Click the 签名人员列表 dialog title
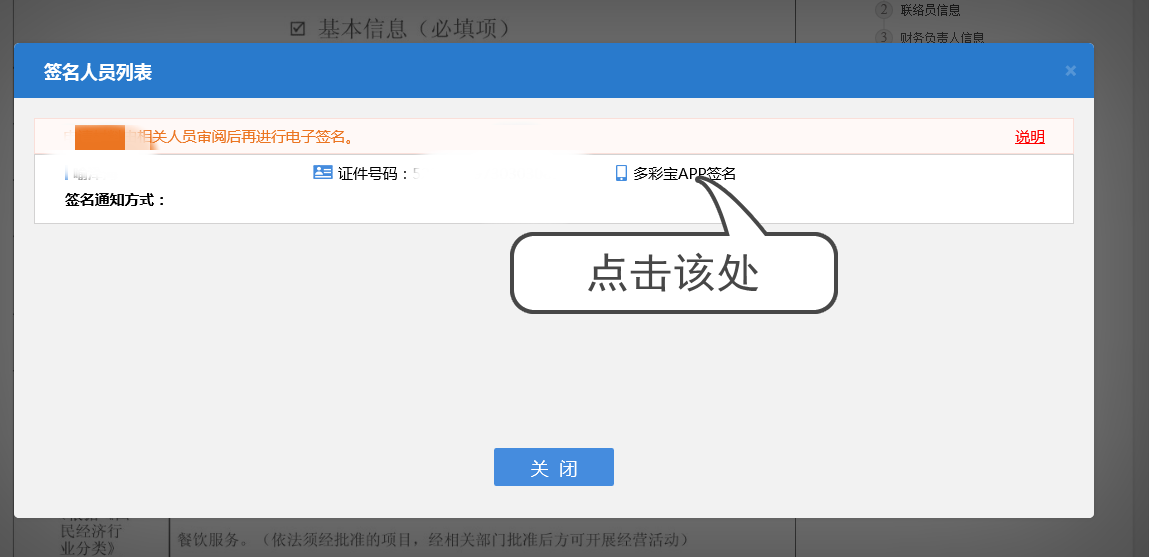Image resolution: width=1149 pixels, height=557 pixels. pyautogui.click(x=98, y=72)
